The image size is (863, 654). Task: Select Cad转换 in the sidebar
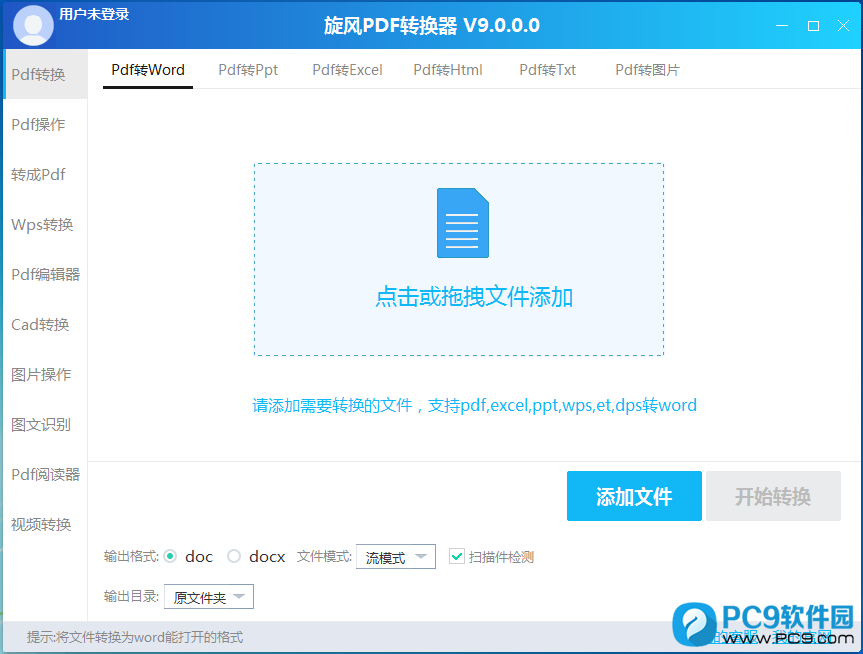(x=46, y=324)
